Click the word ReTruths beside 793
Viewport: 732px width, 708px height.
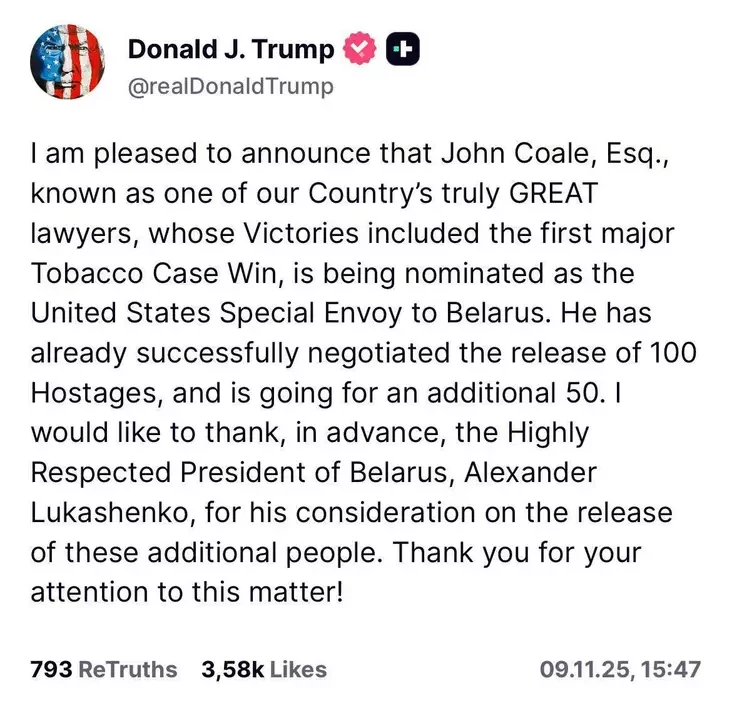pyautogui.click(x=128, y=669)
